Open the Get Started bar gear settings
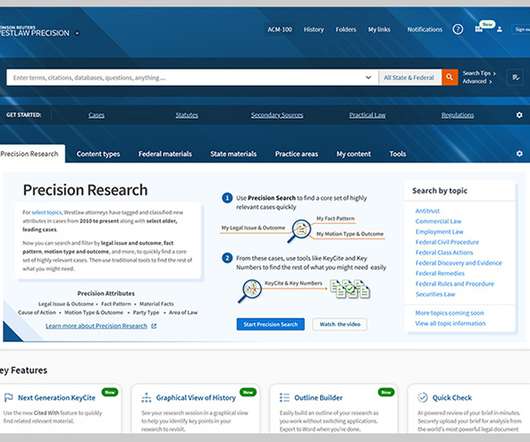The image size is (530, 442). (x=519, y=115)
